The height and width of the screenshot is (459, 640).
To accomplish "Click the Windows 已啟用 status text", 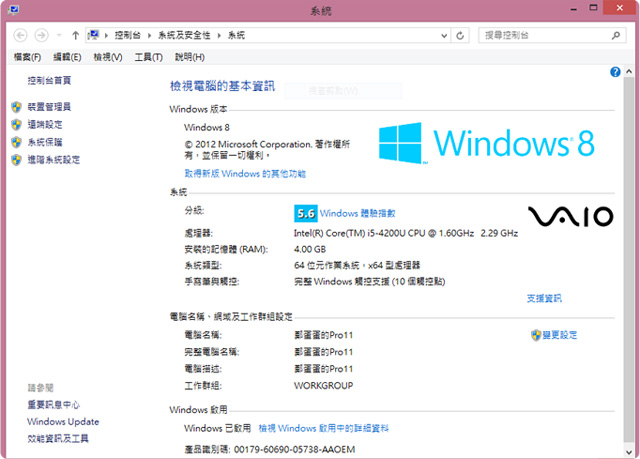I will (218, 428).
